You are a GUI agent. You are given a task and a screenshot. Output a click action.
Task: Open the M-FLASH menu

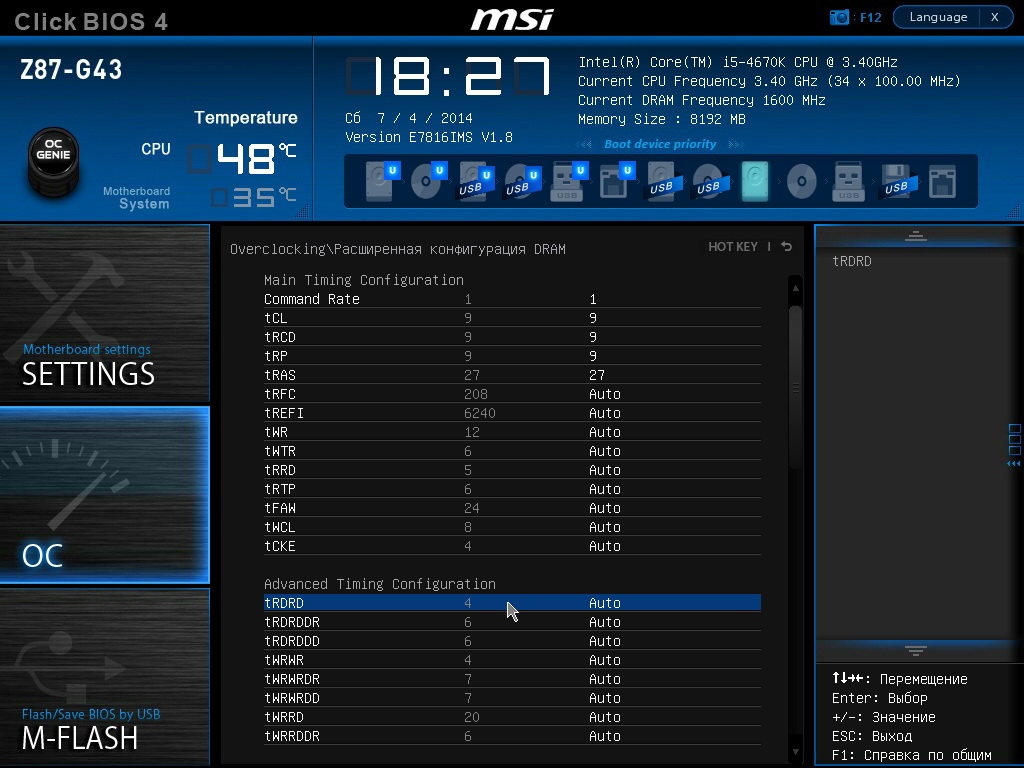click(x=104, y=677)
